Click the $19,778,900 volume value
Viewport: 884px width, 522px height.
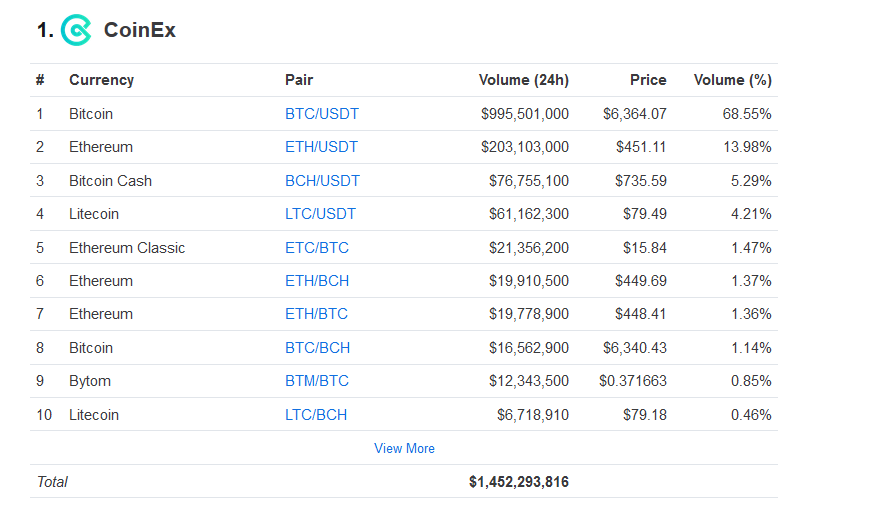[529, 314]
